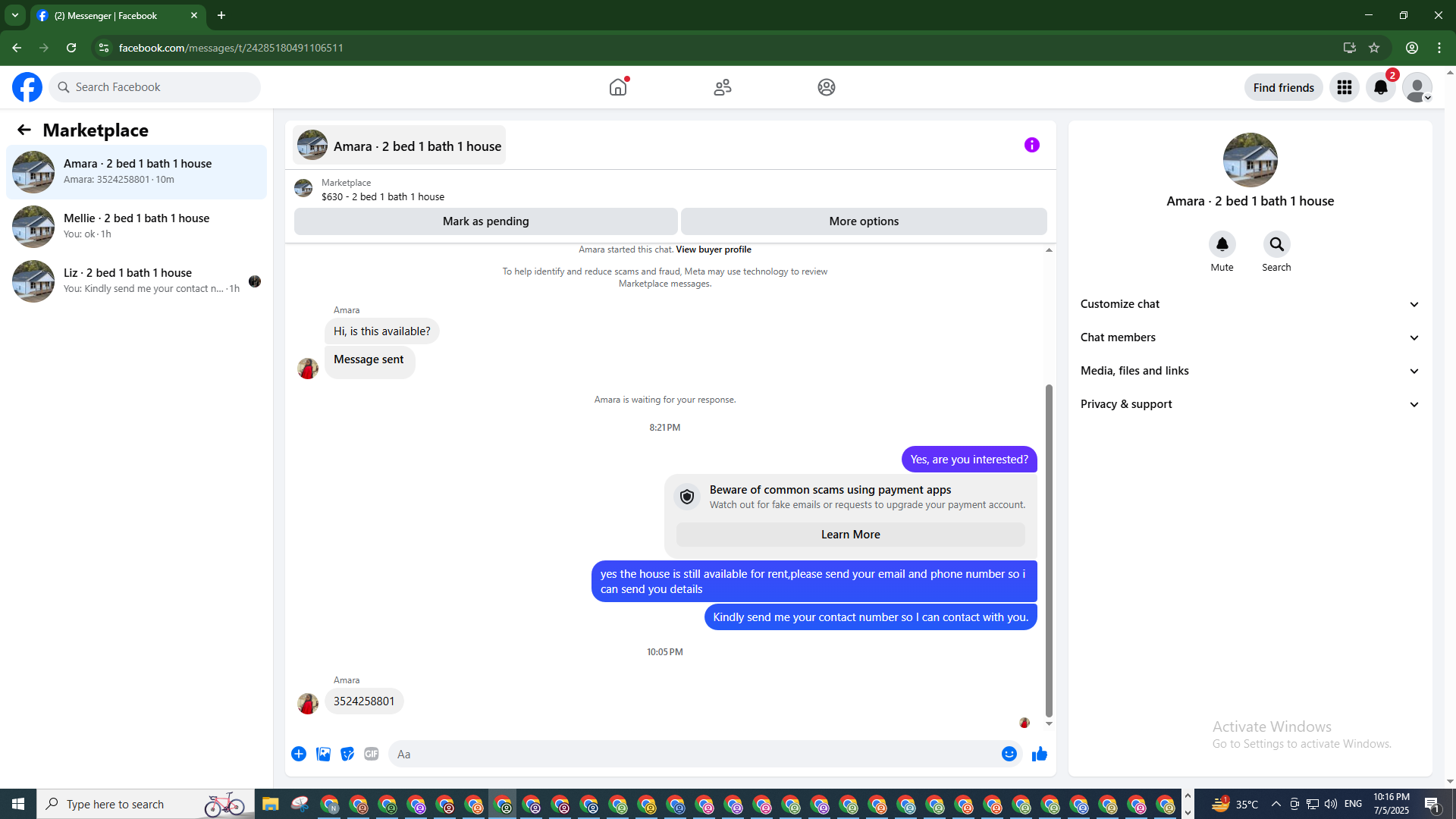Open the Mellie 2 bed house conversation
Image resolution: width=1456 pixels, height=819 pixels.
pos(136,226)
